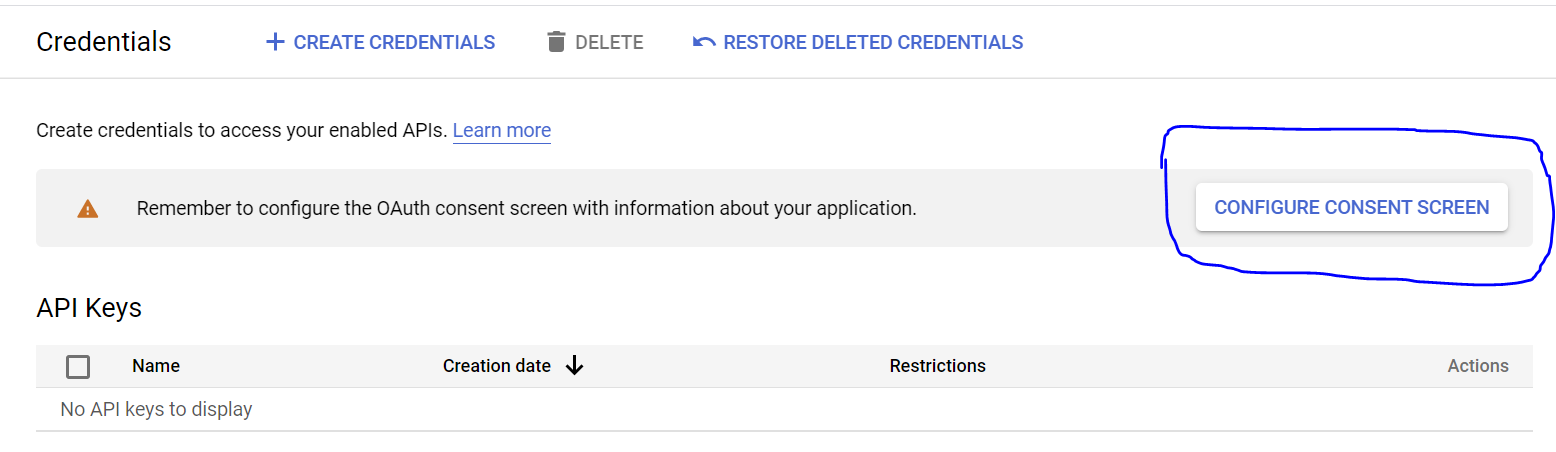This screenshot has height=452, width=1556.
Task: Click the plus icon beside Create Credentials
Action: click(275, 42)
